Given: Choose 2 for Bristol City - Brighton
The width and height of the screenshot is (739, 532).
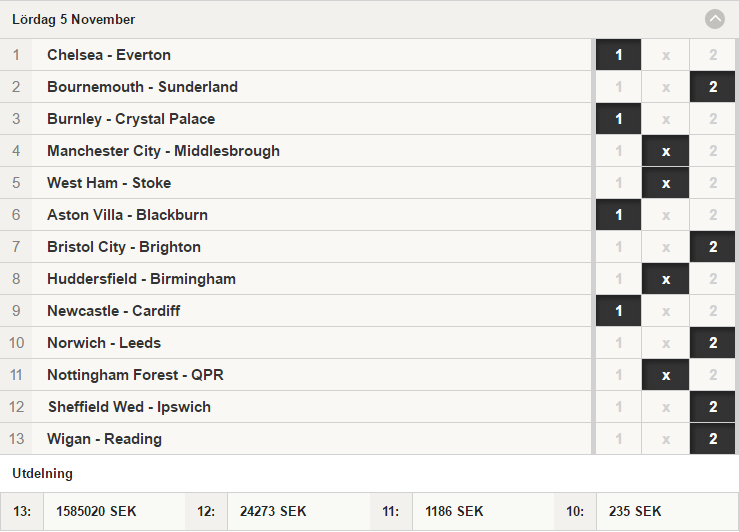Looking at the screenshot, I should tap(713, 247).
